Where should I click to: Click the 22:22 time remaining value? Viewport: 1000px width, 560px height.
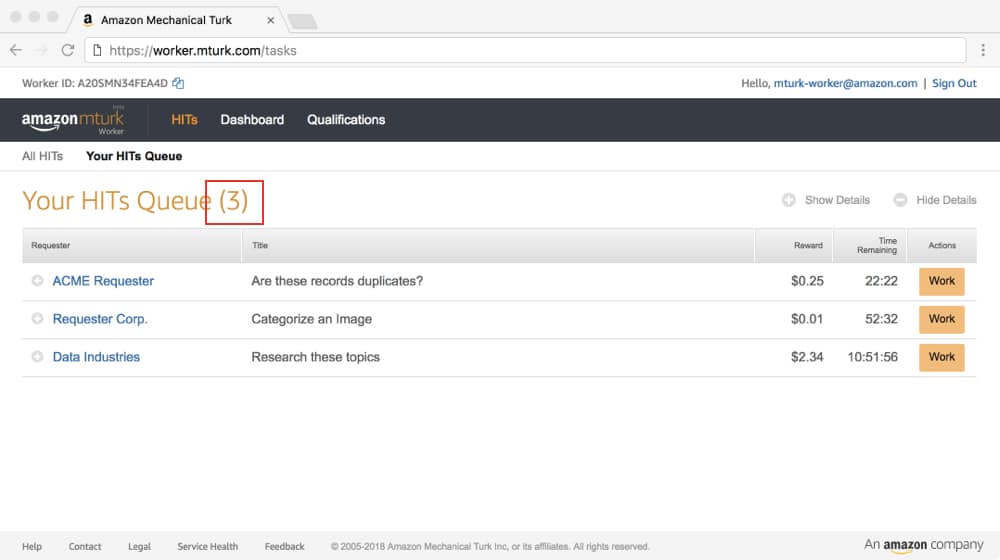[x=881, y=281]
